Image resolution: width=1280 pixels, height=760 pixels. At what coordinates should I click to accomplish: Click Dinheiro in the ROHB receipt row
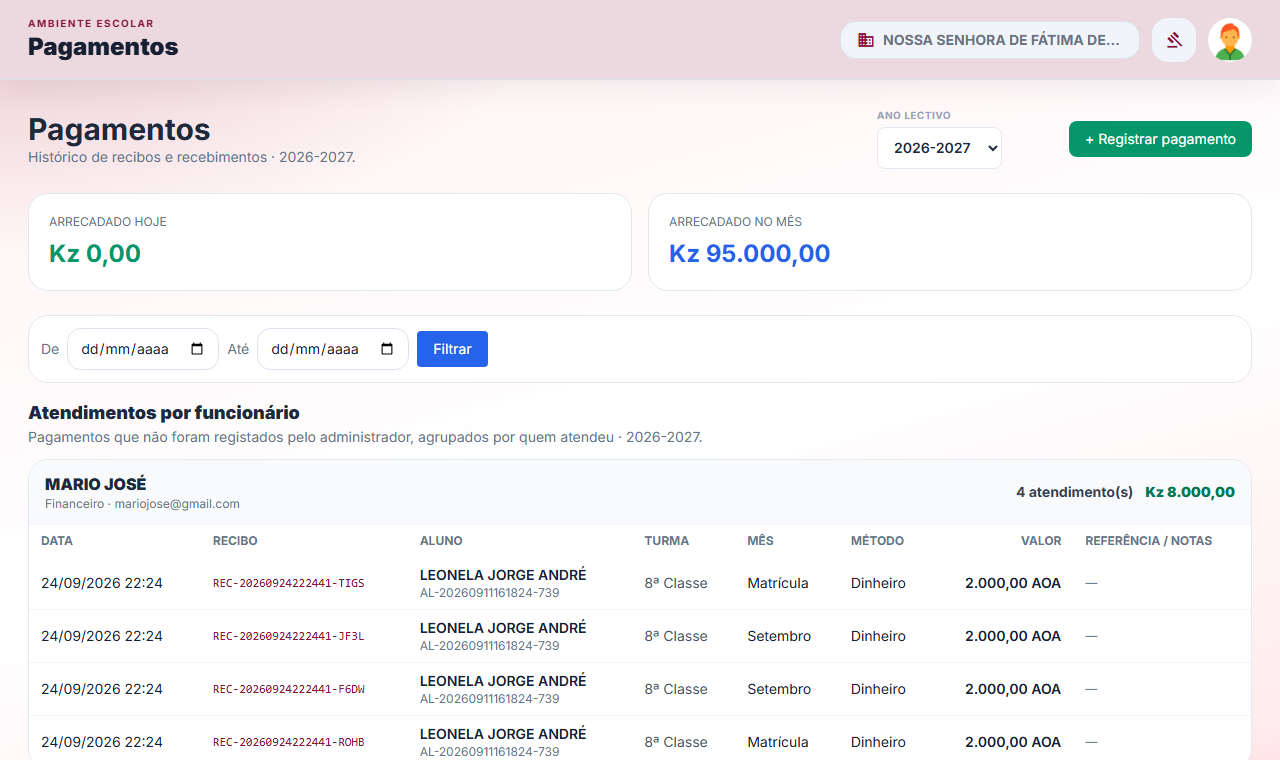tap(878, 742)
